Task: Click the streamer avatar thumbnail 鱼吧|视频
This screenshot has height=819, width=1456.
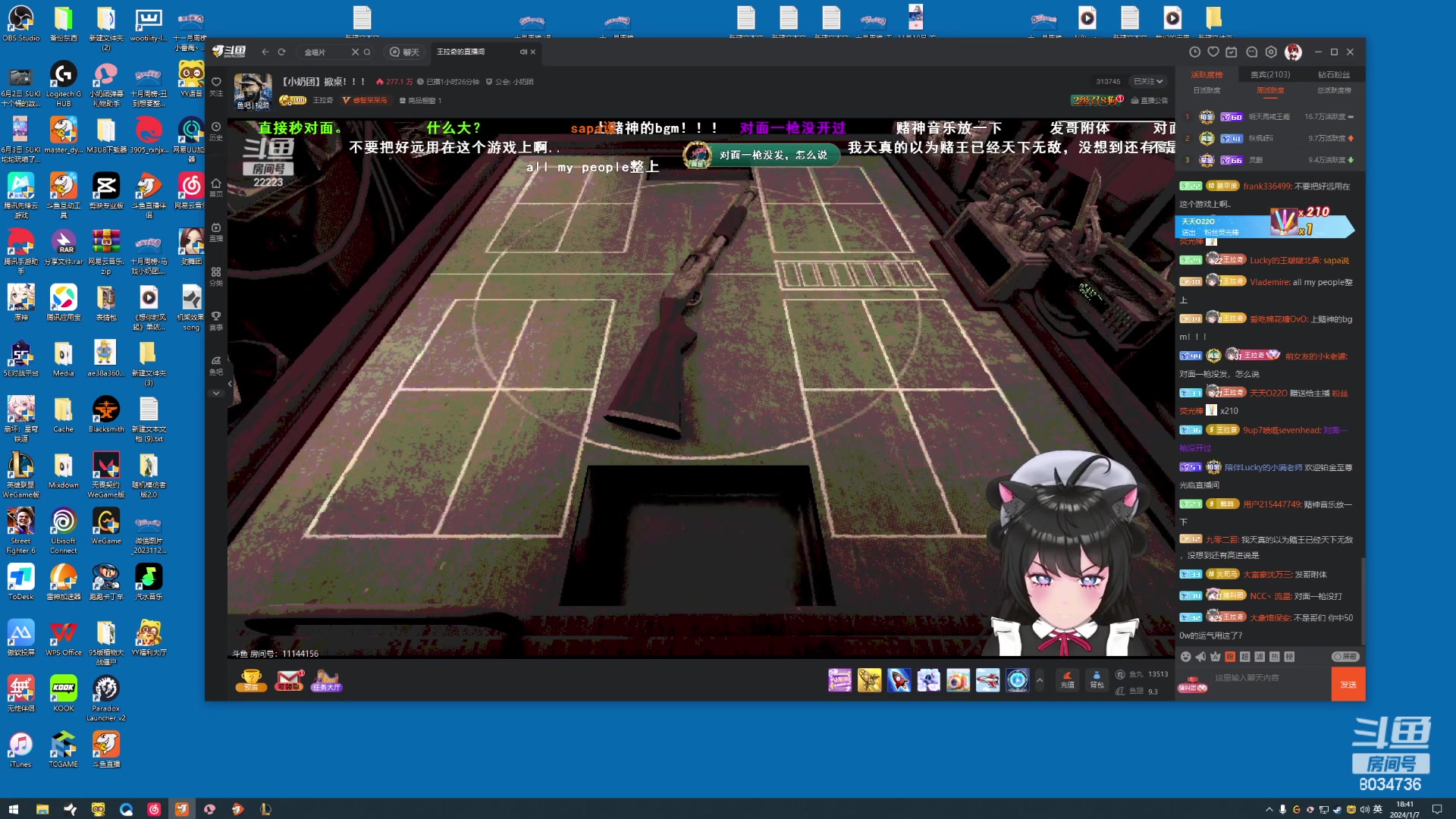Action: click(253, 92)
